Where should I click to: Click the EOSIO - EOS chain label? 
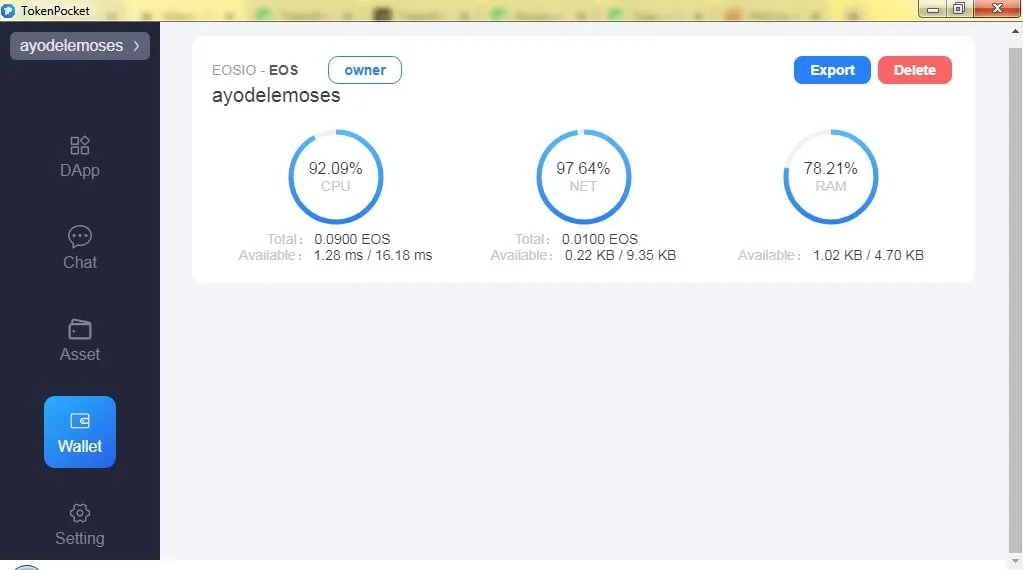(x=255, y=70)
